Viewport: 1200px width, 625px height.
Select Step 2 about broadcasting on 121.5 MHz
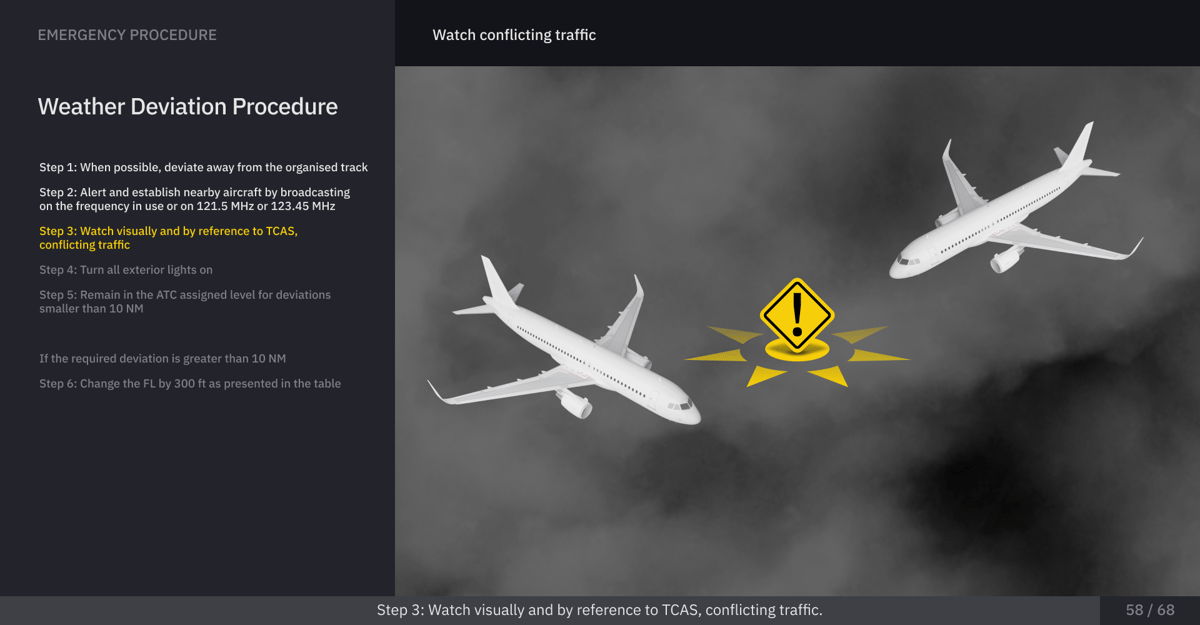(x=195, y=199)
